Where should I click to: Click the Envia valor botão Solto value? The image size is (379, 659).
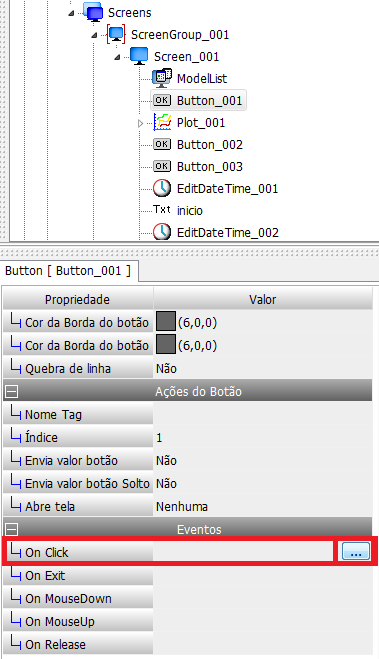(166, 483)
